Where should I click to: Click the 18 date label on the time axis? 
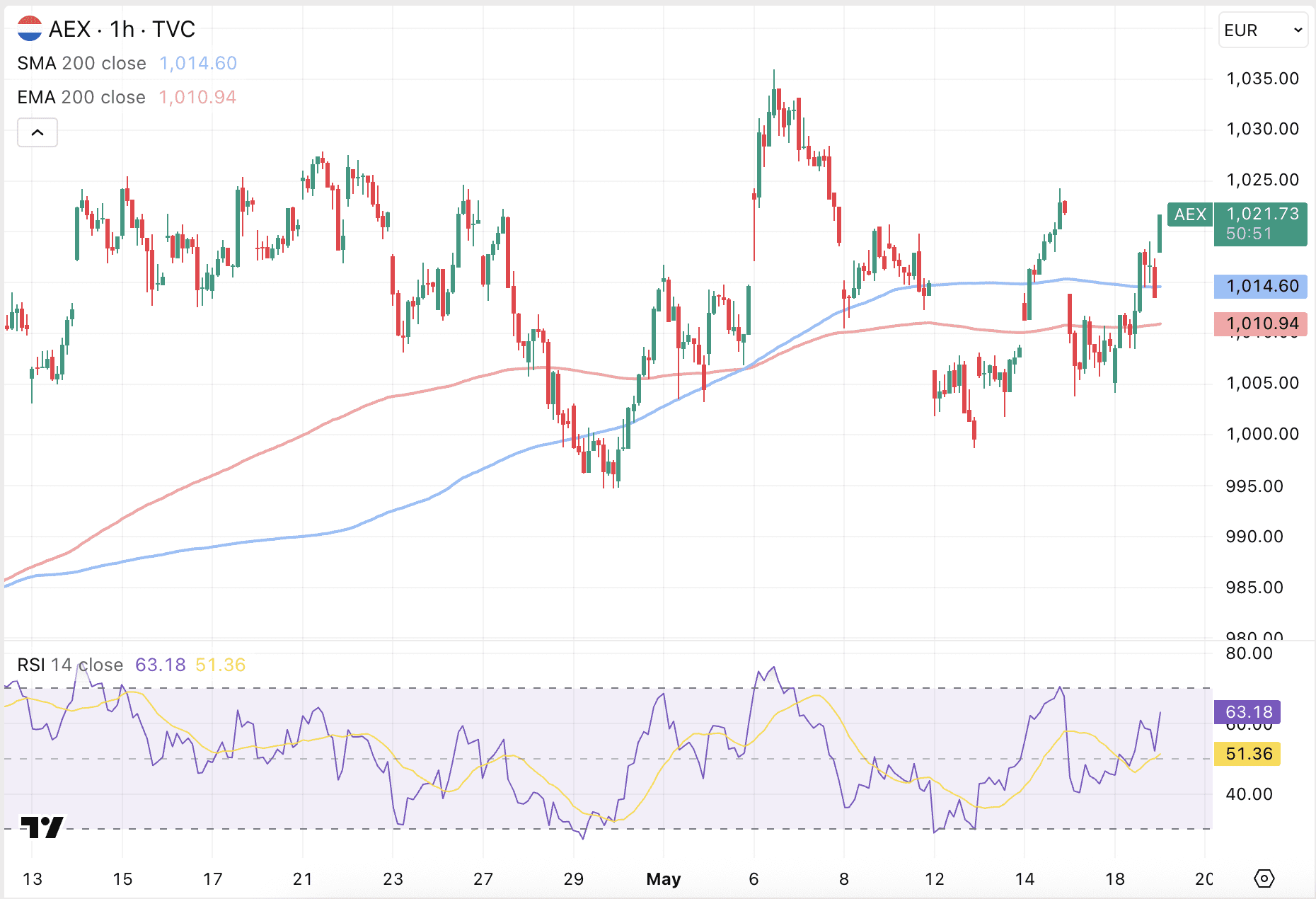[1115, 879]
